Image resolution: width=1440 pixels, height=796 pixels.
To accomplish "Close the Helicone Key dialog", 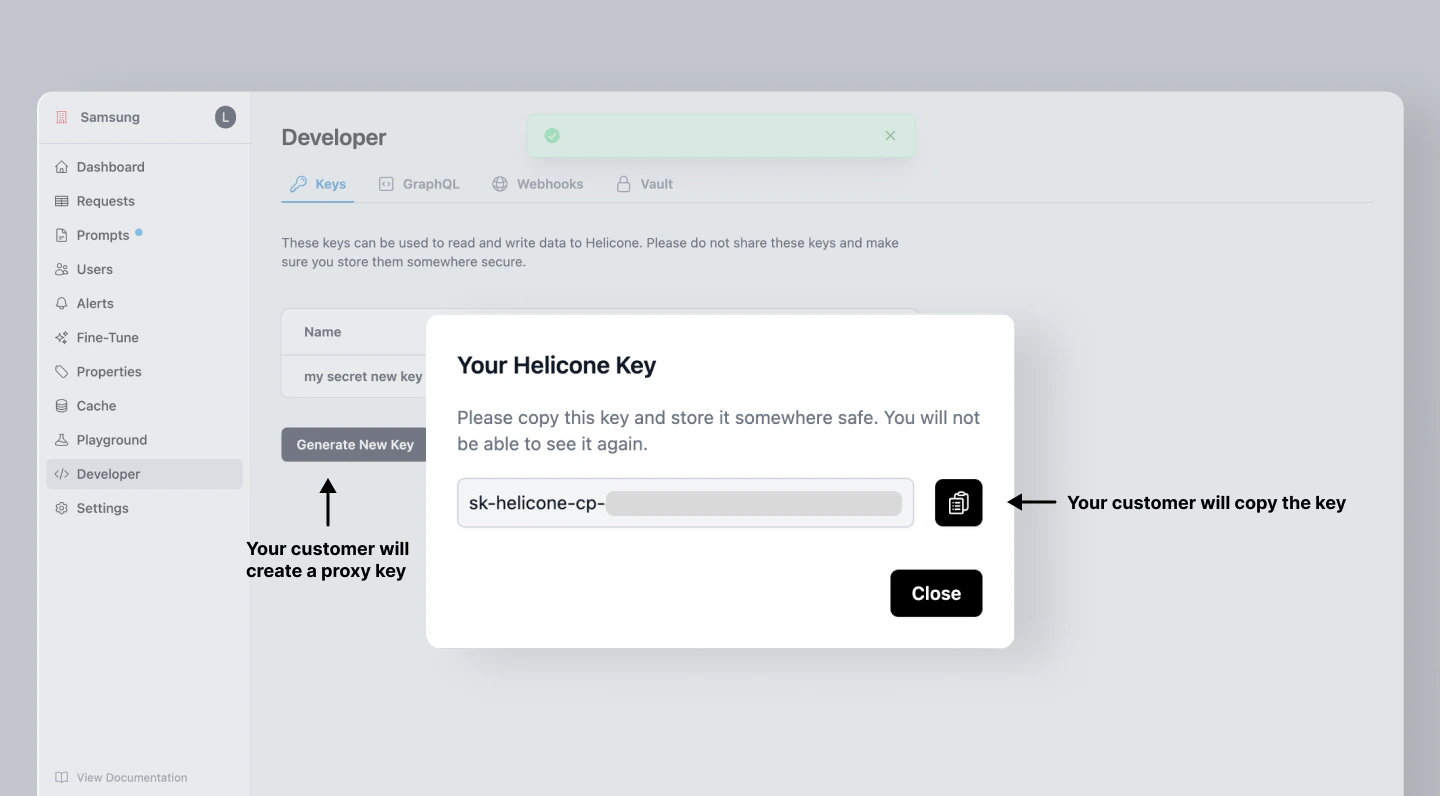I will pyautogui.click(x=935, y=593).
